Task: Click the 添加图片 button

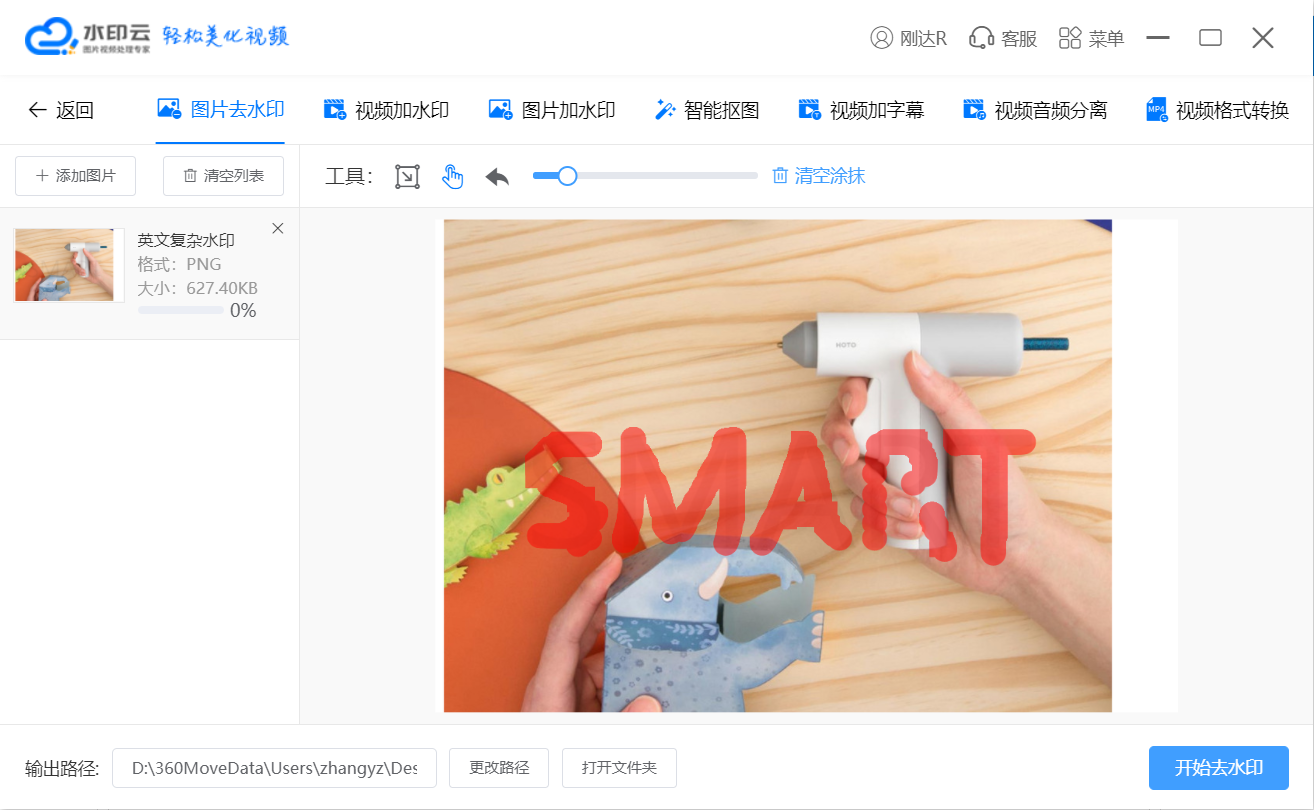Action: point(76,176)
